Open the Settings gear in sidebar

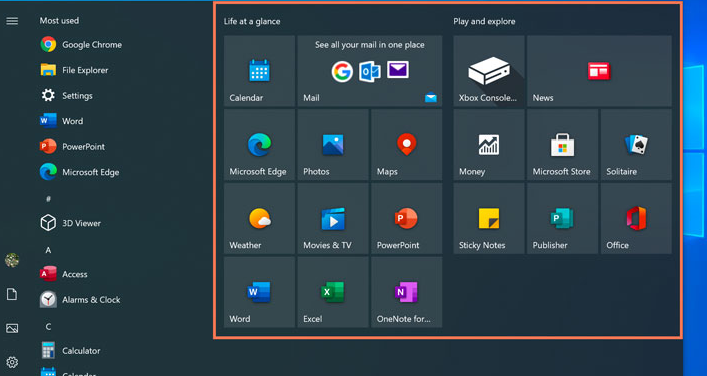click(12, 362)
